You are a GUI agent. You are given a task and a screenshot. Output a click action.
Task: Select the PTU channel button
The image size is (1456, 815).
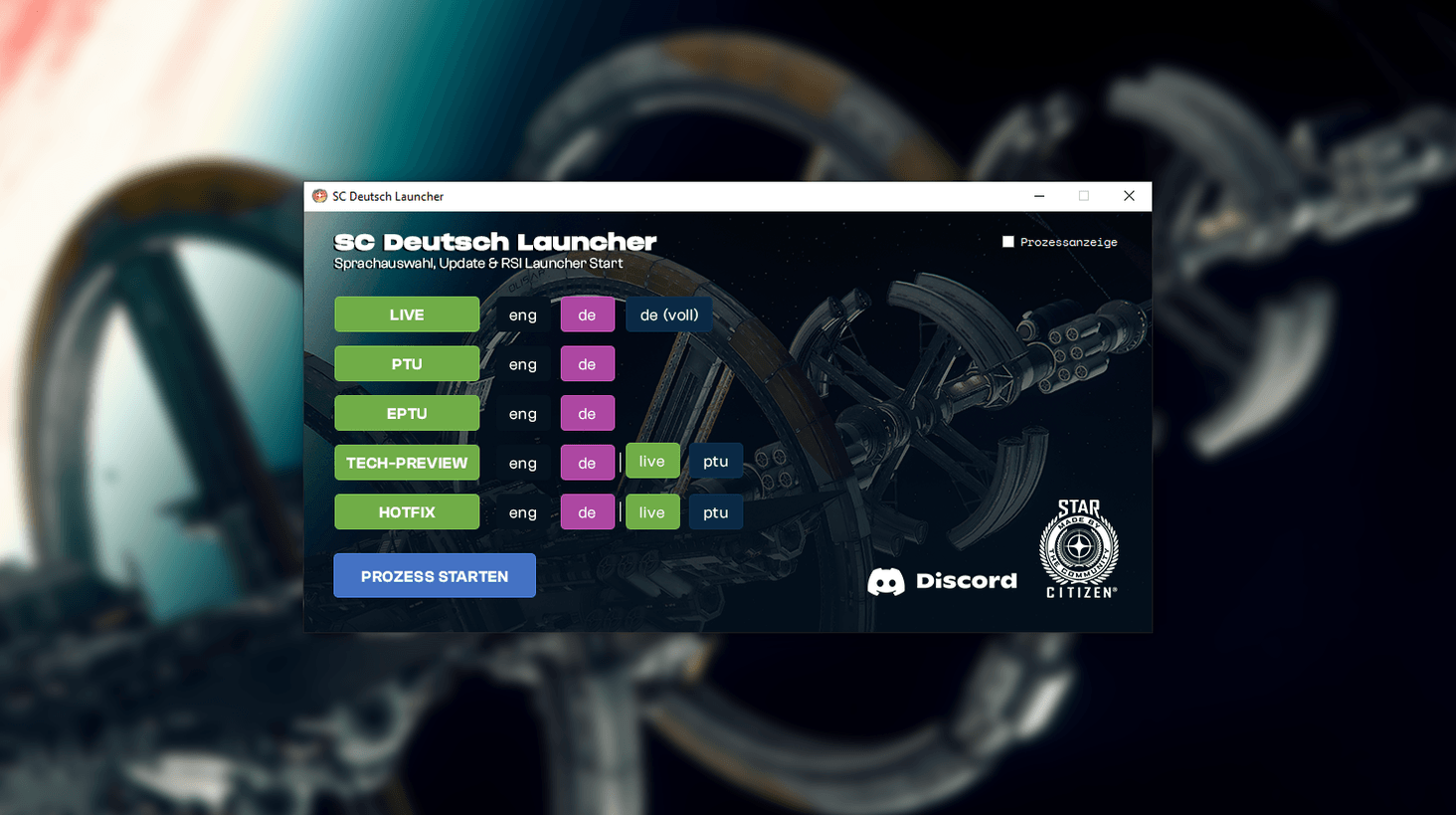click(407, 364)
